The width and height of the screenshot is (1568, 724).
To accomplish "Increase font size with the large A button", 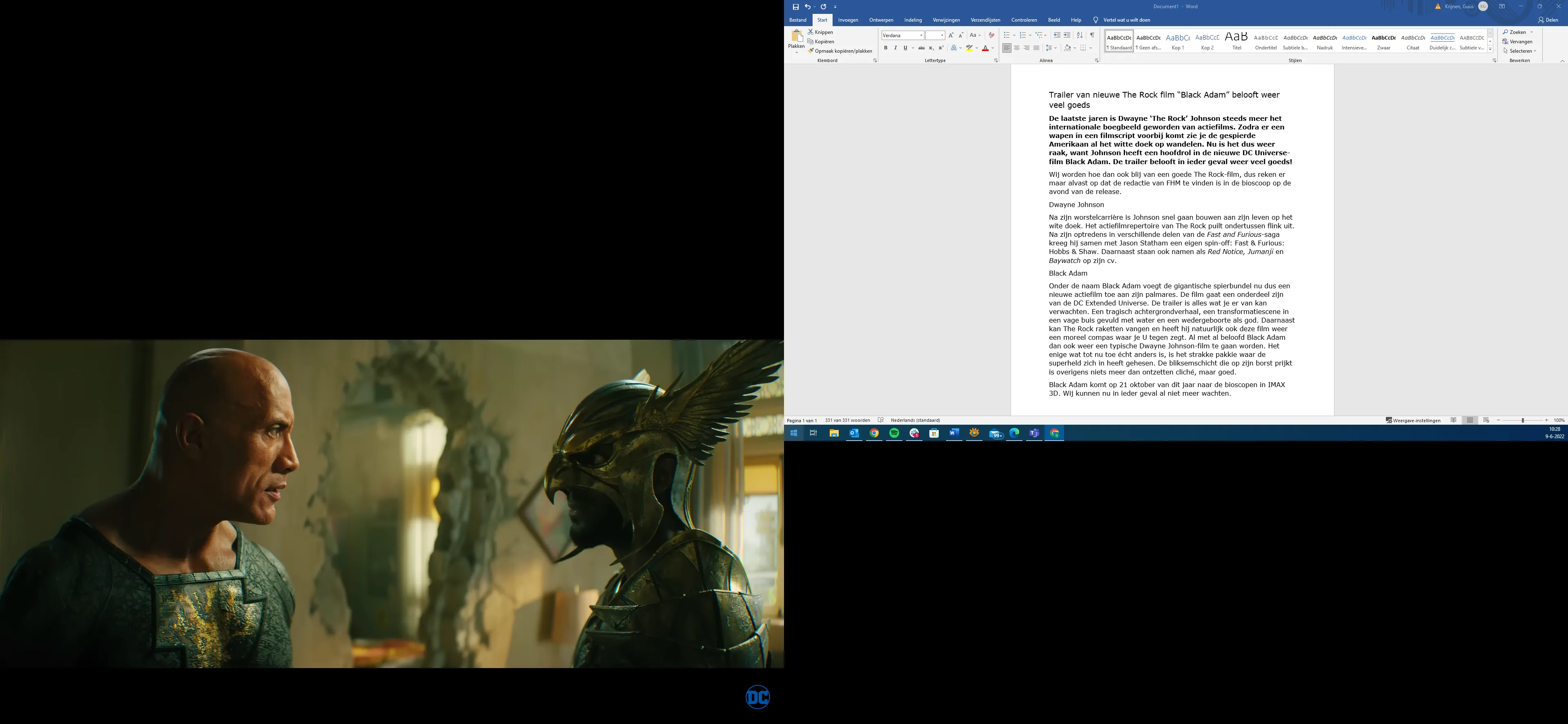I will [951, 35].
